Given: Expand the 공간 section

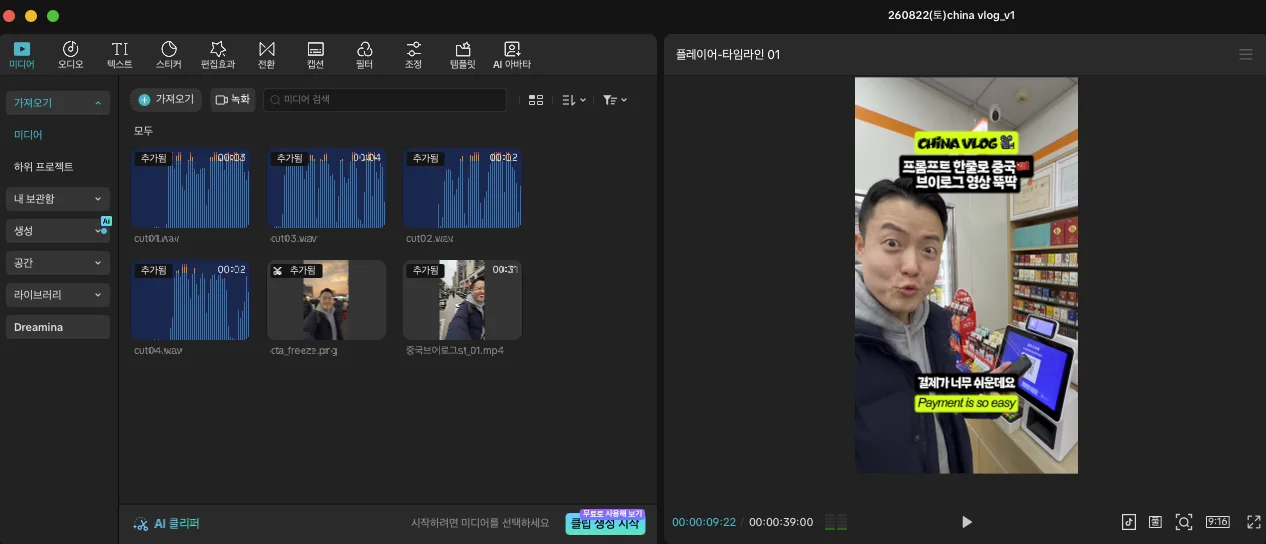Looking at the screenshot, I should click(57, 263).
